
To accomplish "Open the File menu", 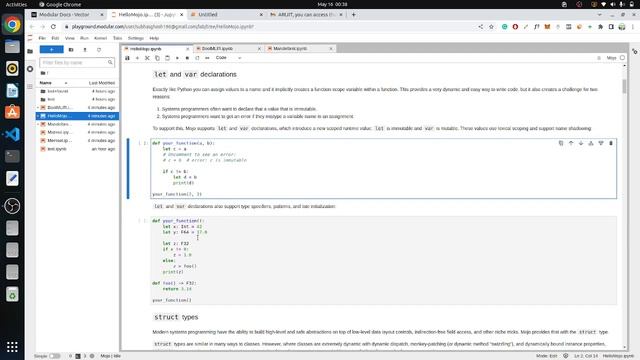I will (42, 38).
